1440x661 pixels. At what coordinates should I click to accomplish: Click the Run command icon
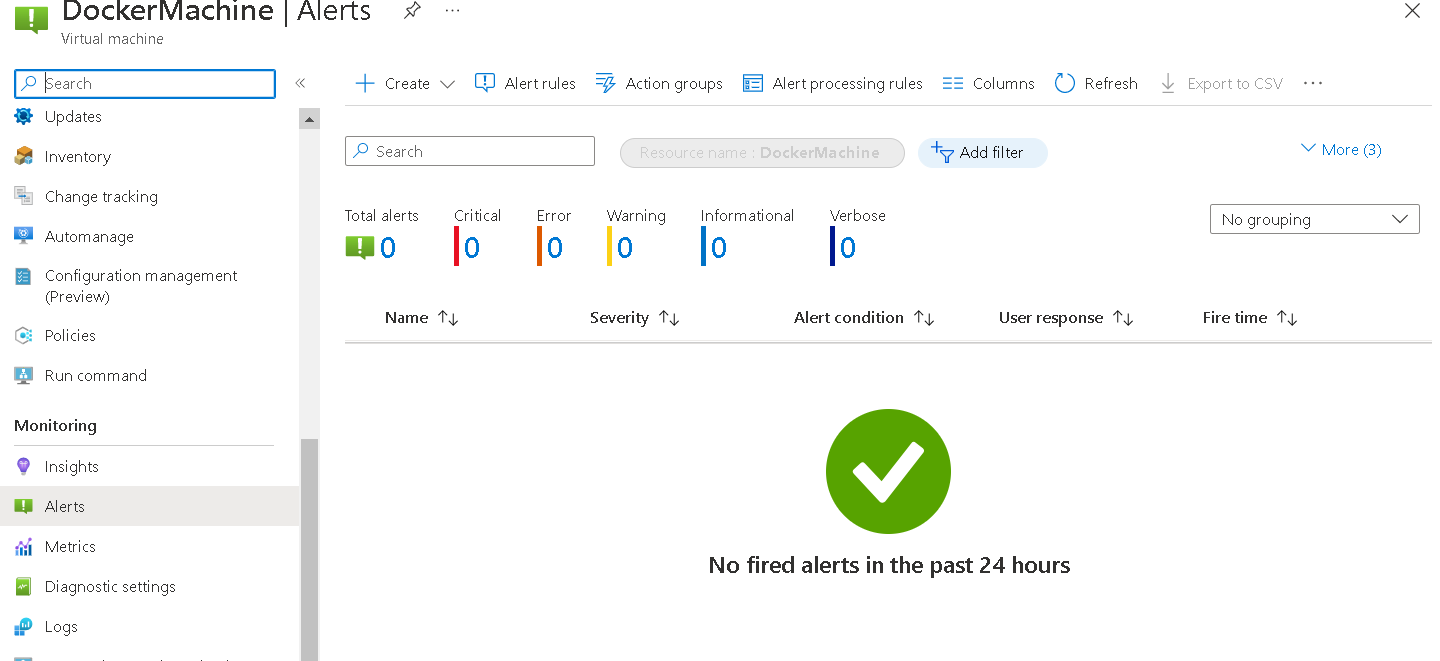pos(24,375)
